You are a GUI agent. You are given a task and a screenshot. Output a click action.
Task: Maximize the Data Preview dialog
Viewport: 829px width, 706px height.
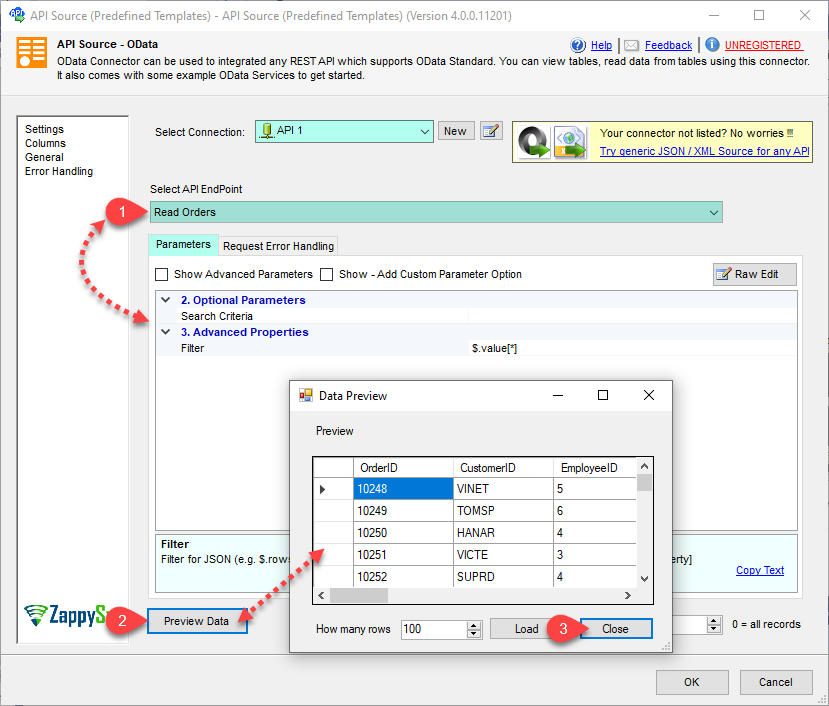coord(603,395)
